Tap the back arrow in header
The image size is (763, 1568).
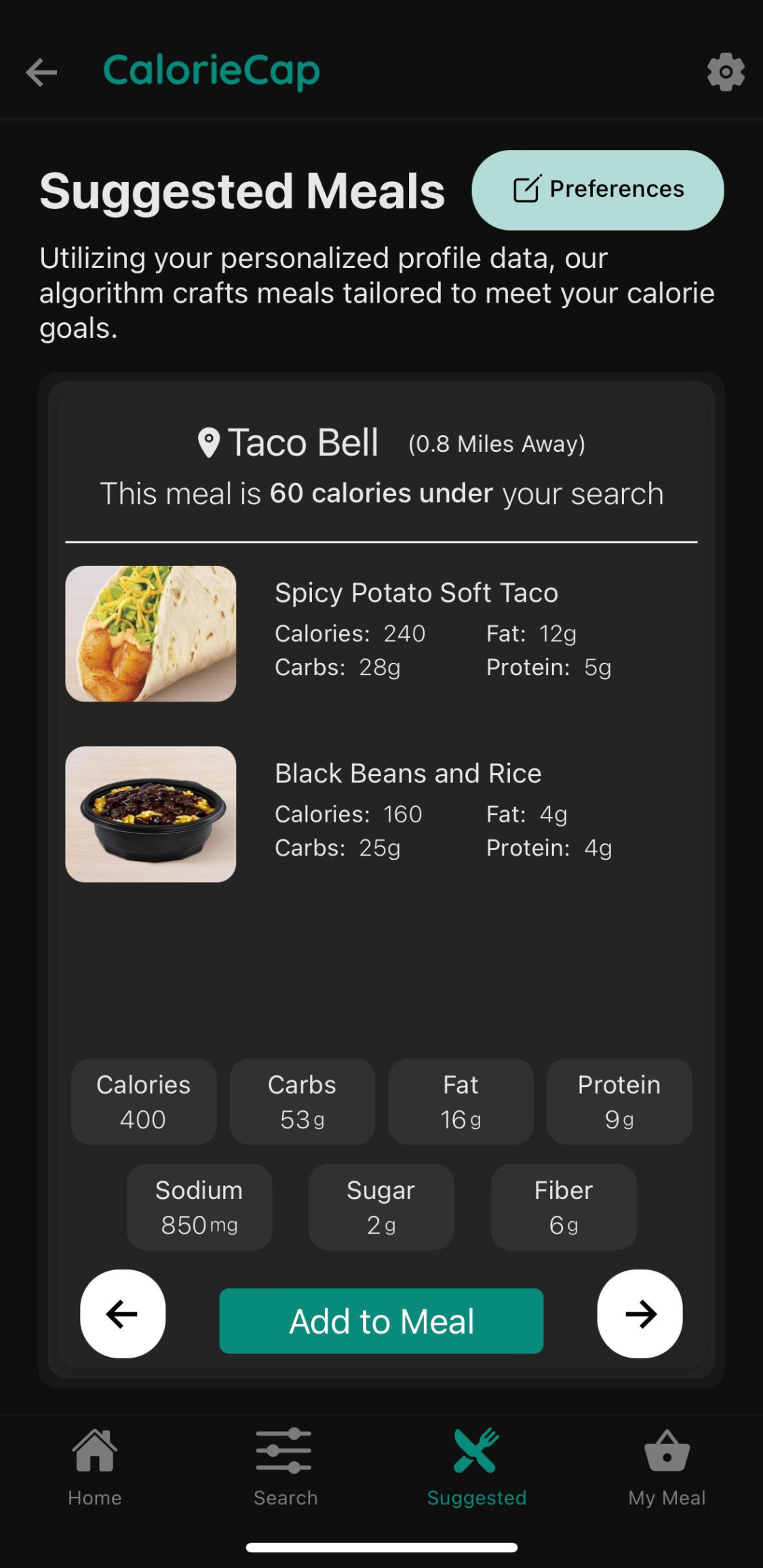pyautogui.click(x=41, y=72)
